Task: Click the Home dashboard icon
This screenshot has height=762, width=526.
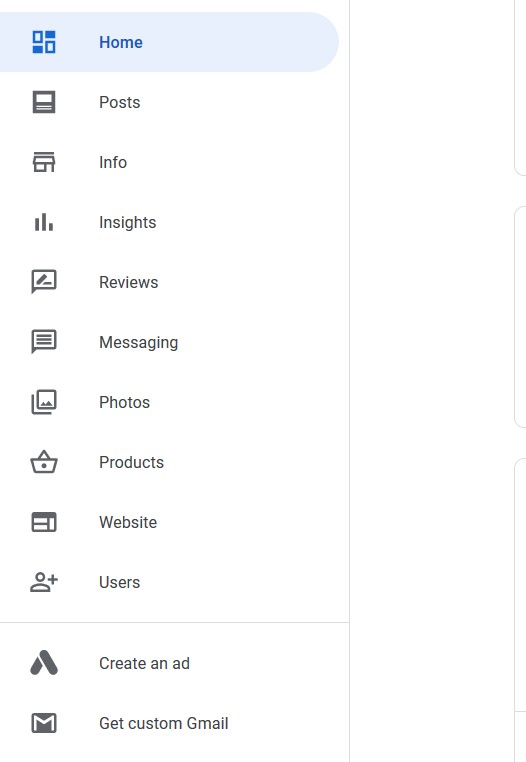Action: pos(44,42)
